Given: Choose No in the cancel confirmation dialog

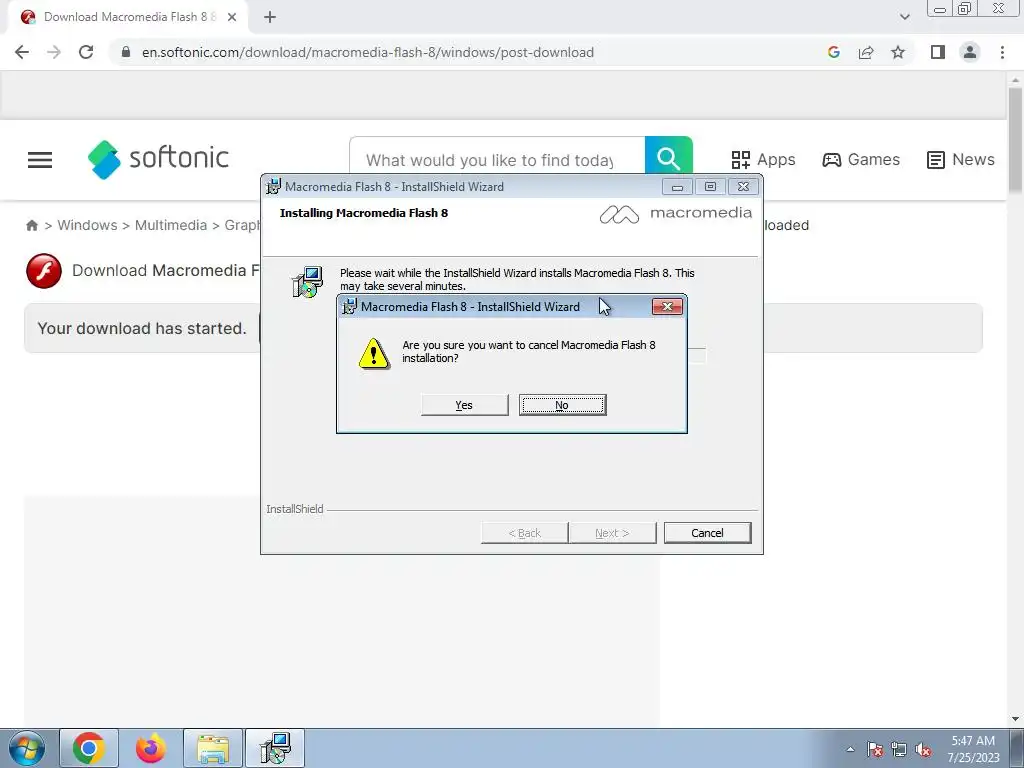Looking at the screenshot, I should click(x=562, y=405).
